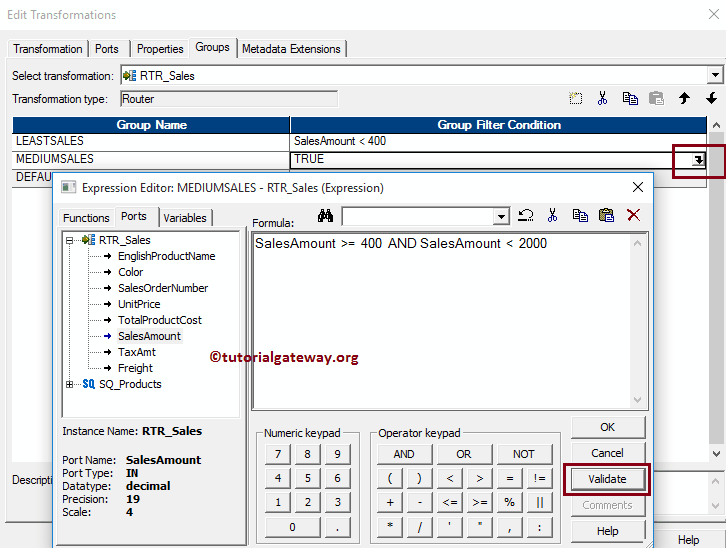726x548 pixels.
Task: Click the Group Filter Condition column header
Action: pos(499,125)
